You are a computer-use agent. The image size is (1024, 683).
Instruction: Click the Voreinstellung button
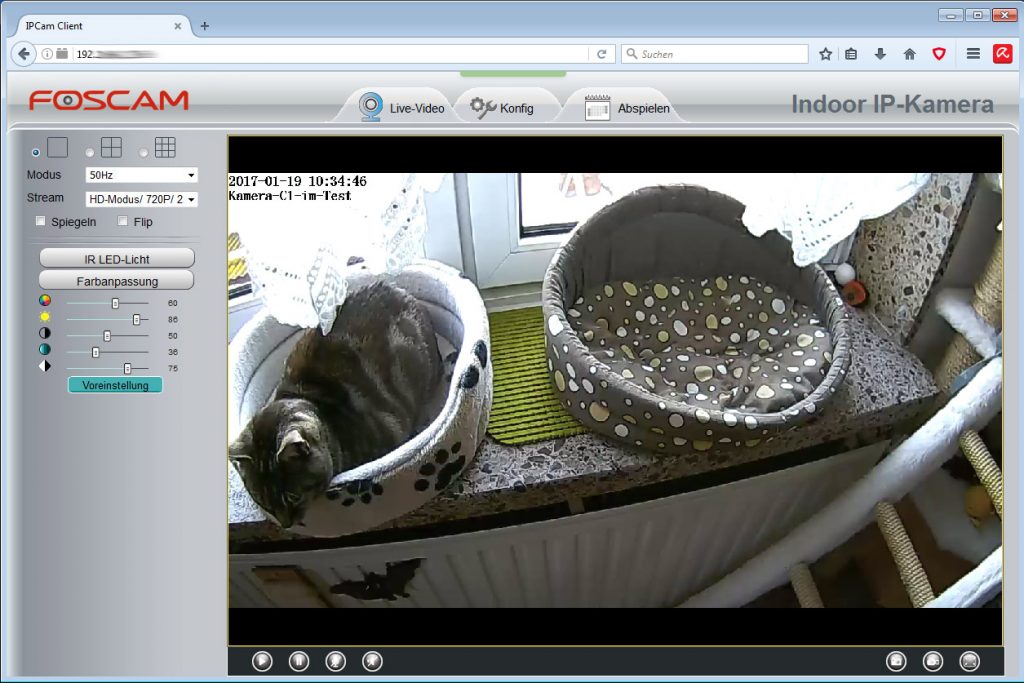click(115, 385)
